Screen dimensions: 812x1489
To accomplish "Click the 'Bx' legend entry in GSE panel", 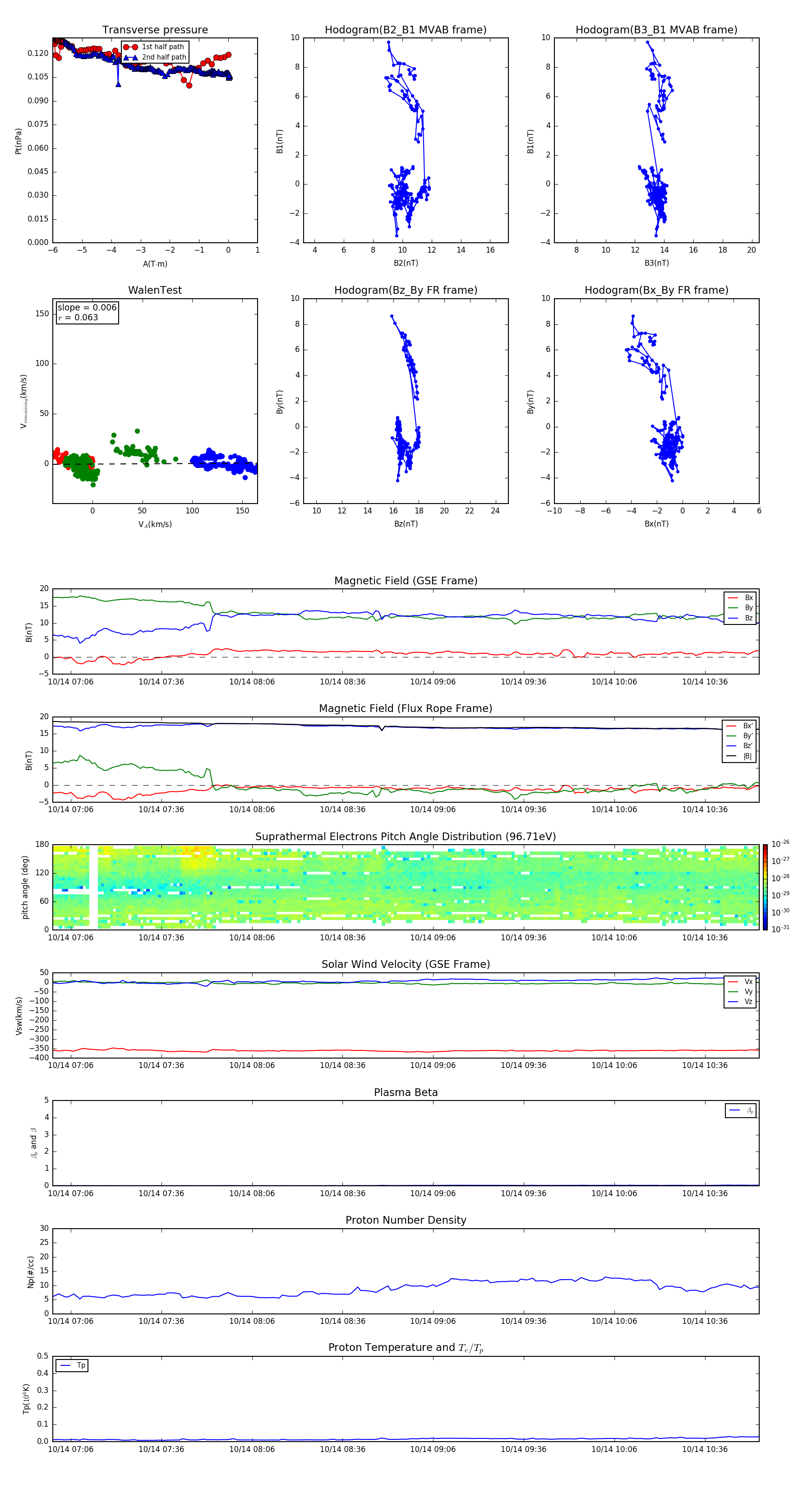I will coord(740,598).
